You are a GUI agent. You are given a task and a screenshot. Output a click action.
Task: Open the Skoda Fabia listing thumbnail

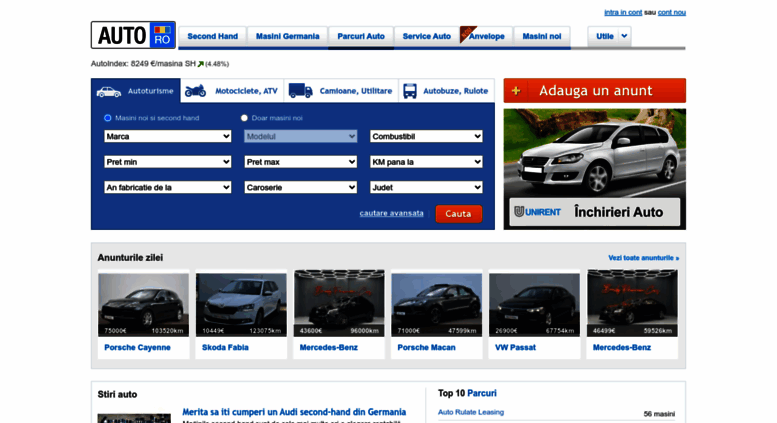[241, 303]
